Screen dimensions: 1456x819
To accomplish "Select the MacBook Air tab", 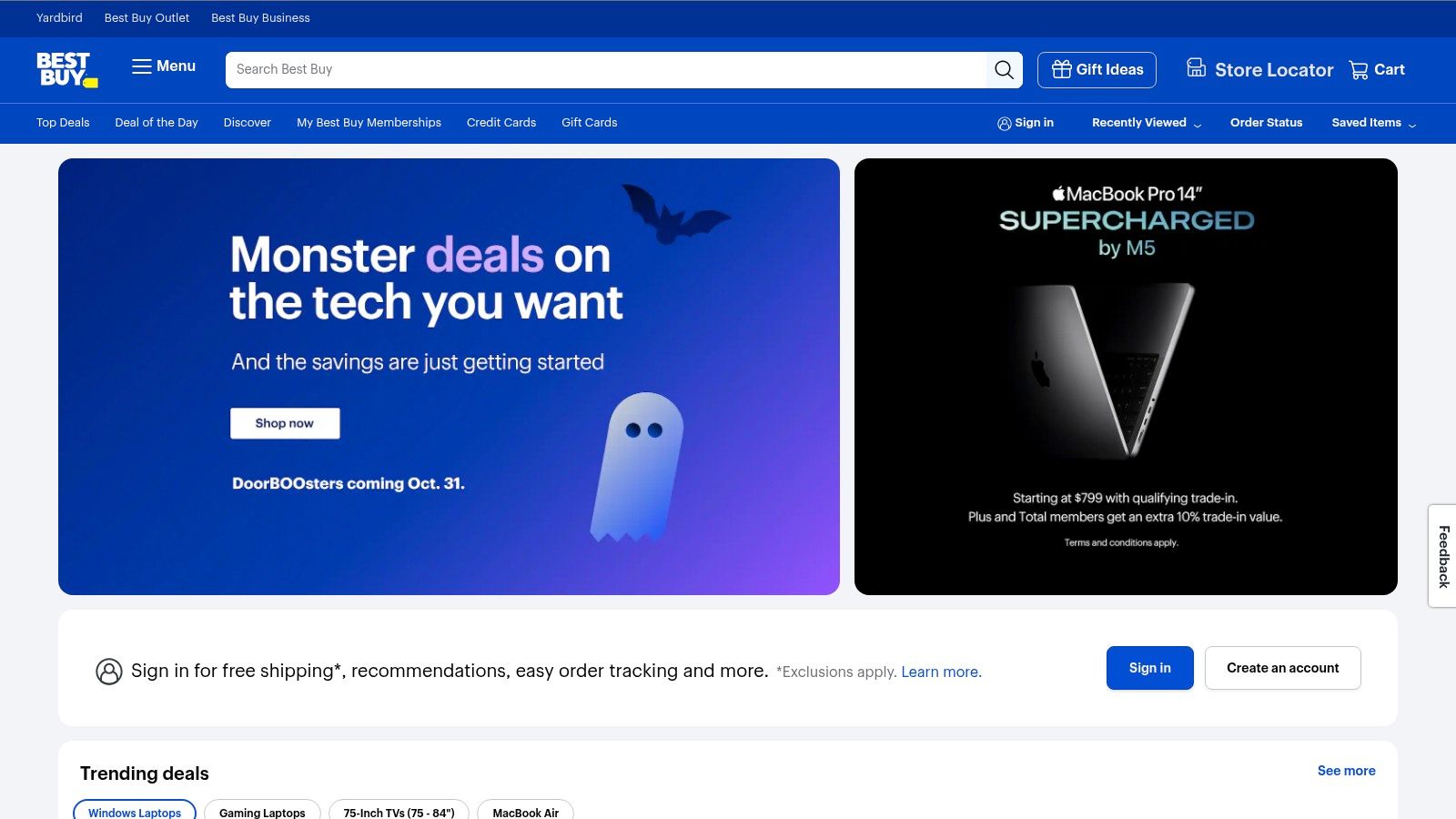I will 526,812.
